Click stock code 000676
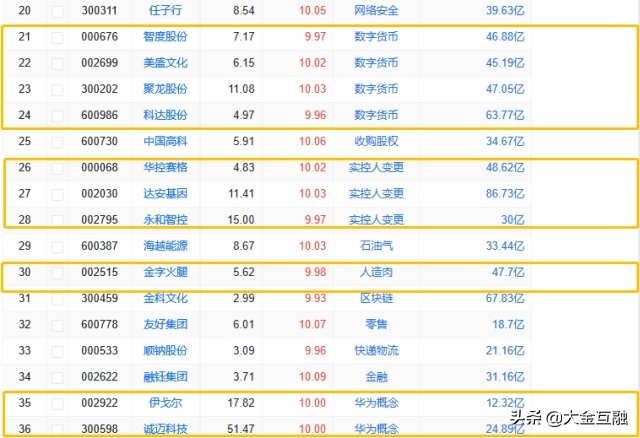This screenshot has width=640, height=438. 99,36
